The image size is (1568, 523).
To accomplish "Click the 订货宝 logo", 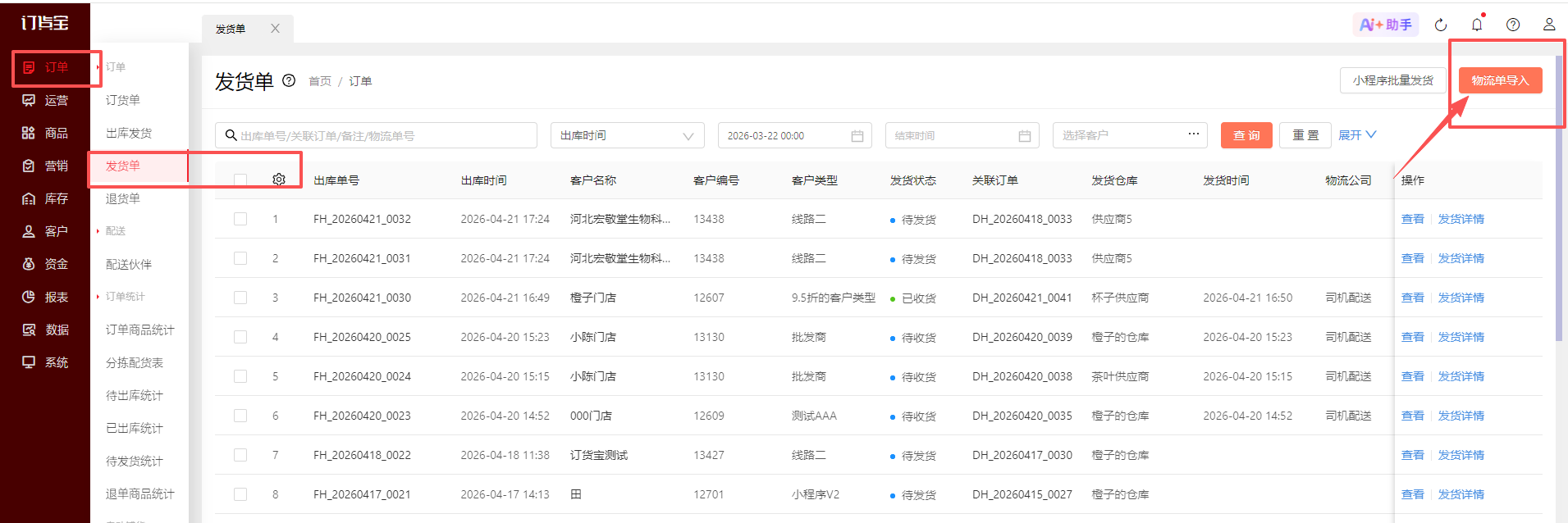I will click(45, 23).
